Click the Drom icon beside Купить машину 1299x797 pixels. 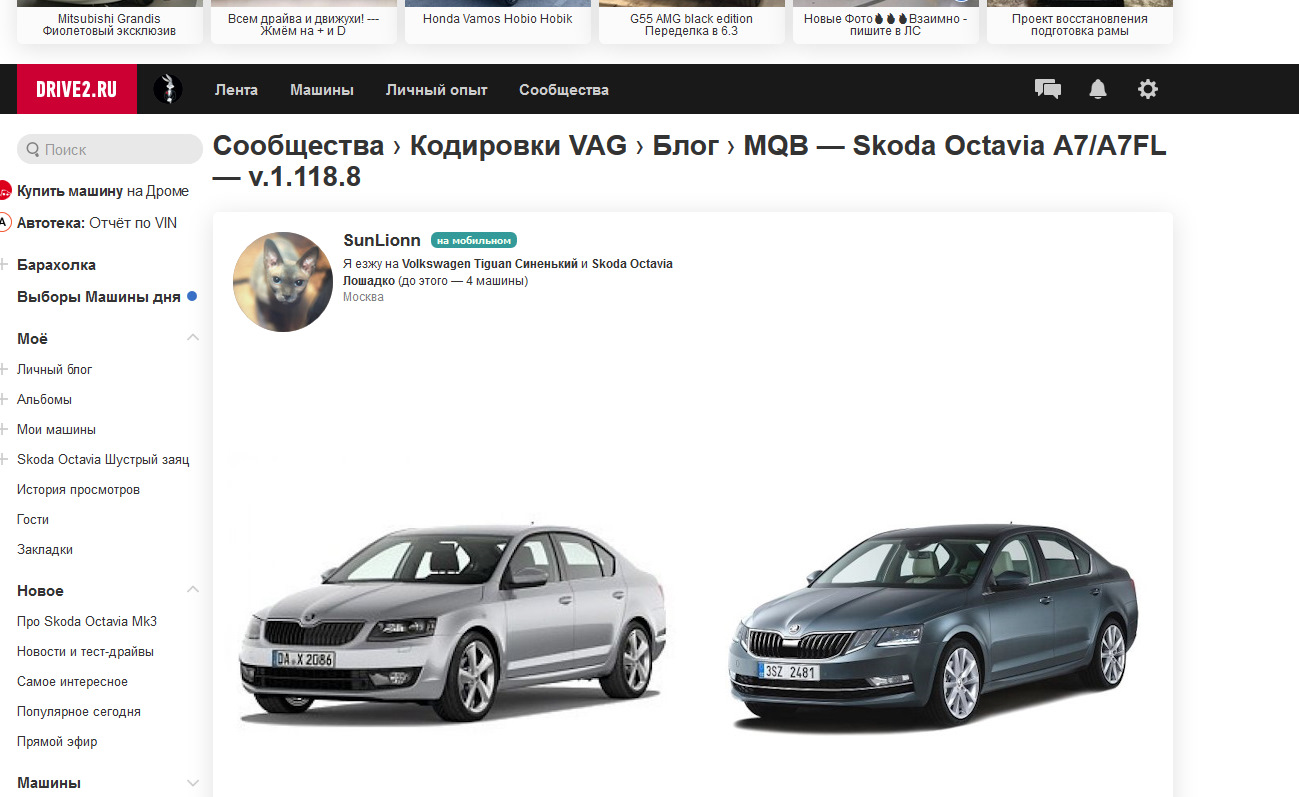pyautogui.click(x=5, y=191)
